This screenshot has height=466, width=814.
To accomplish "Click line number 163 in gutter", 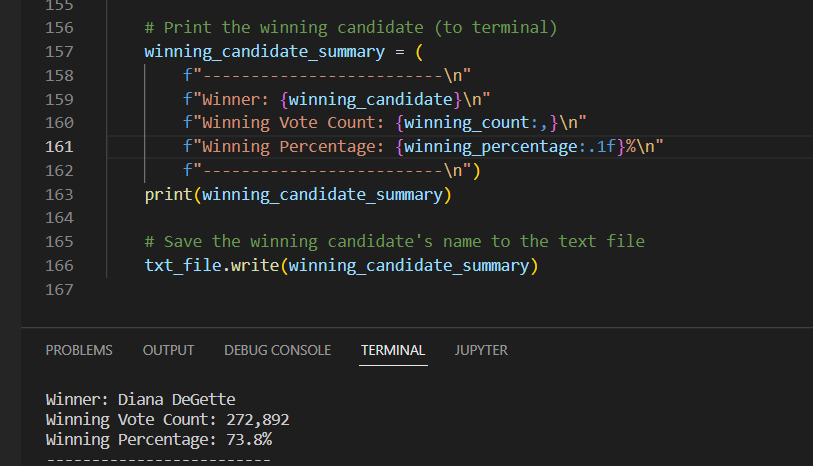I will tap(59, 194).
